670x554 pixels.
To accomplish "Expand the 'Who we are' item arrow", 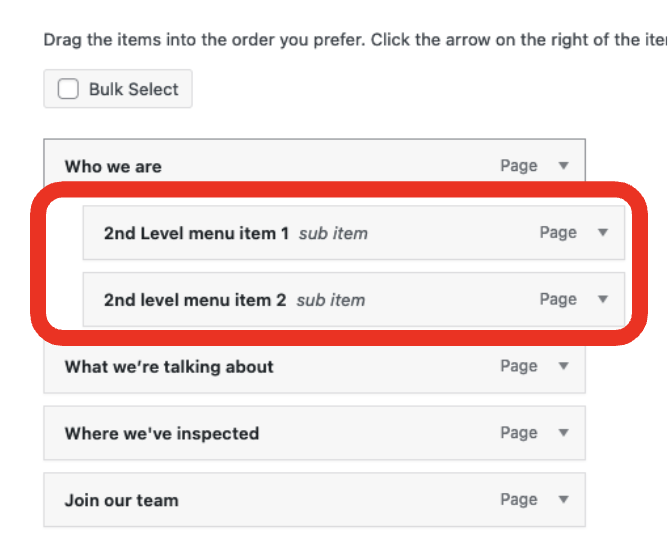I will (x=563, y=166).
